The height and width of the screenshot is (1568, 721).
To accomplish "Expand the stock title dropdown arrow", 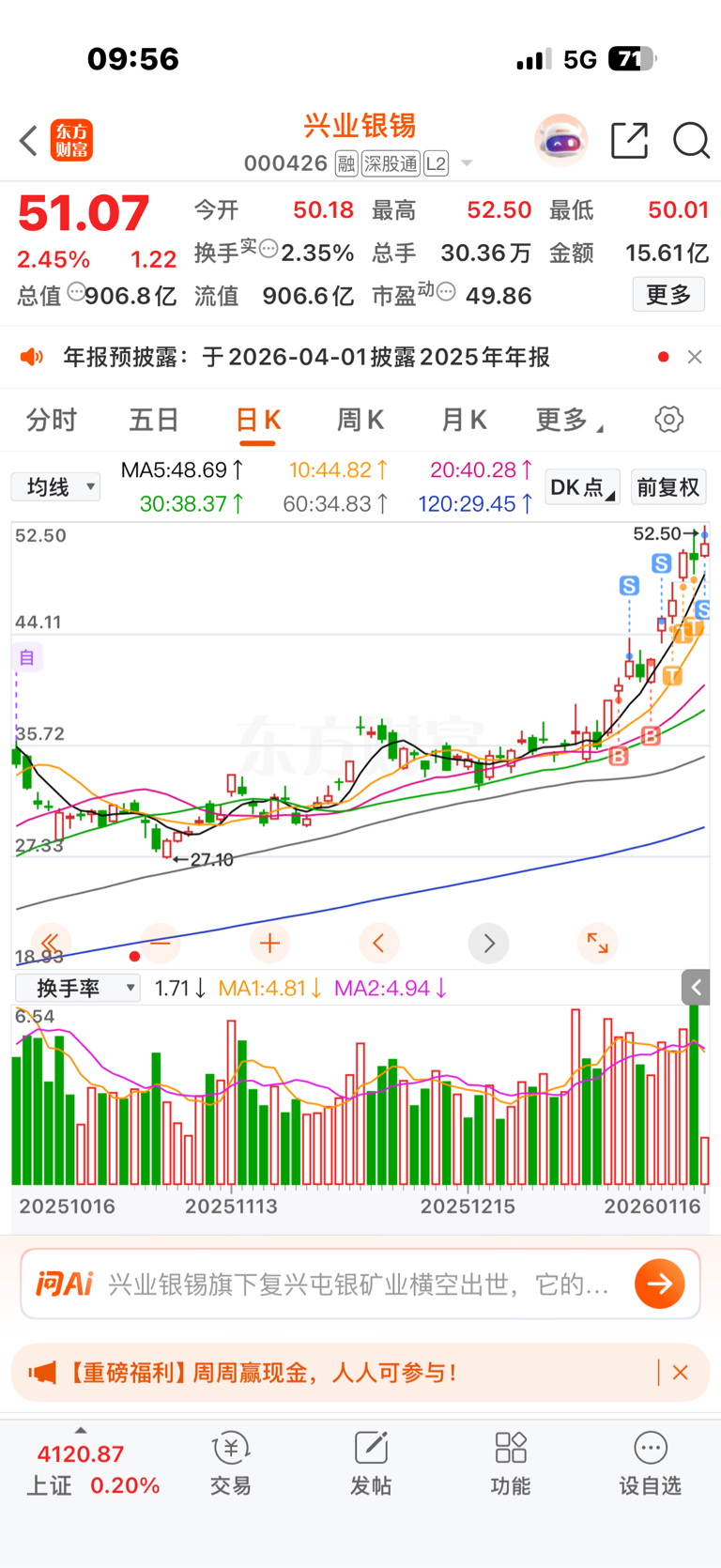I will 467,164.
